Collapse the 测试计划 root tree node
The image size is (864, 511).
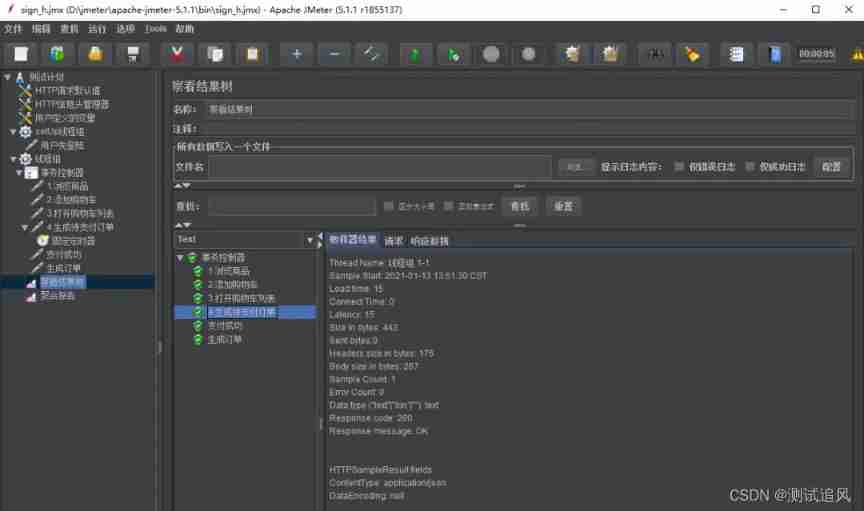tap(8, 77)
